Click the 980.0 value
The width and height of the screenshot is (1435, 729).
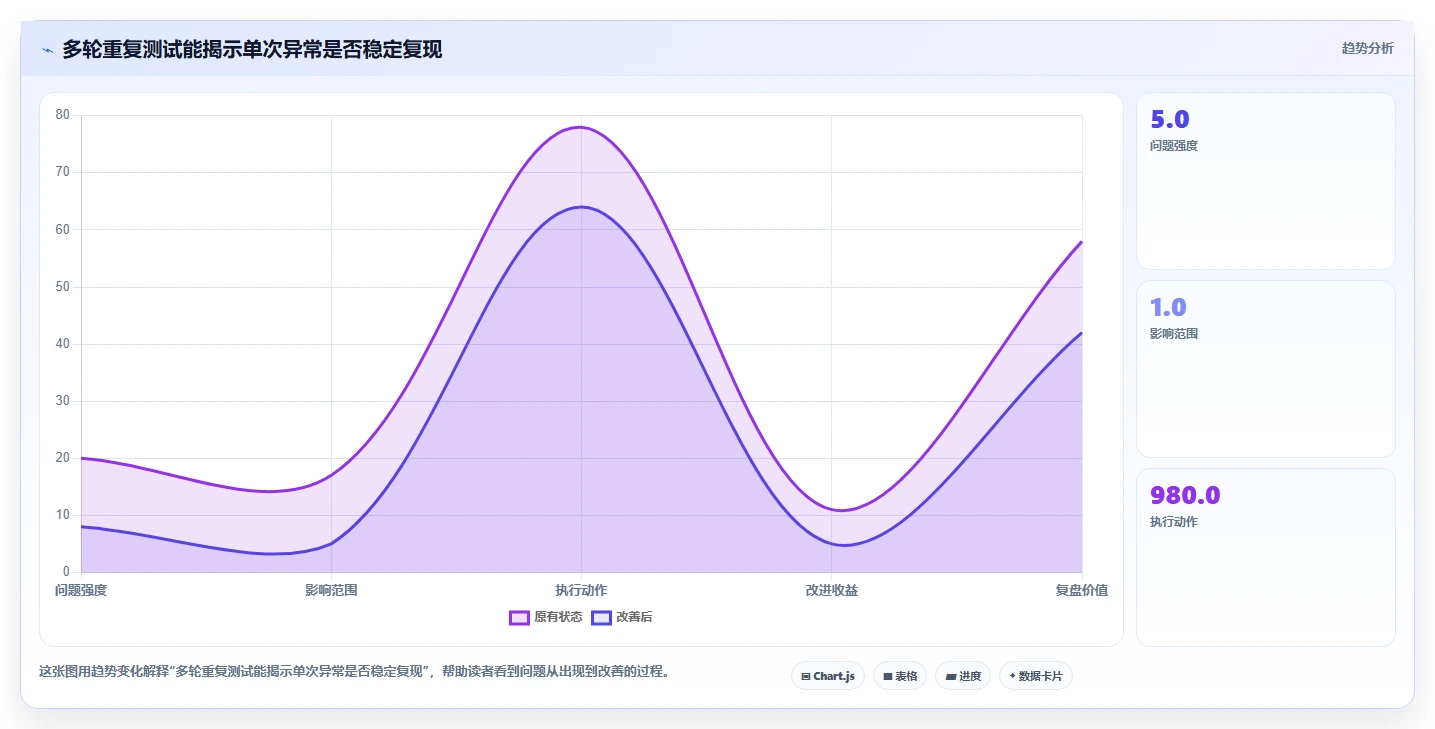click(x=1185, y=496)
